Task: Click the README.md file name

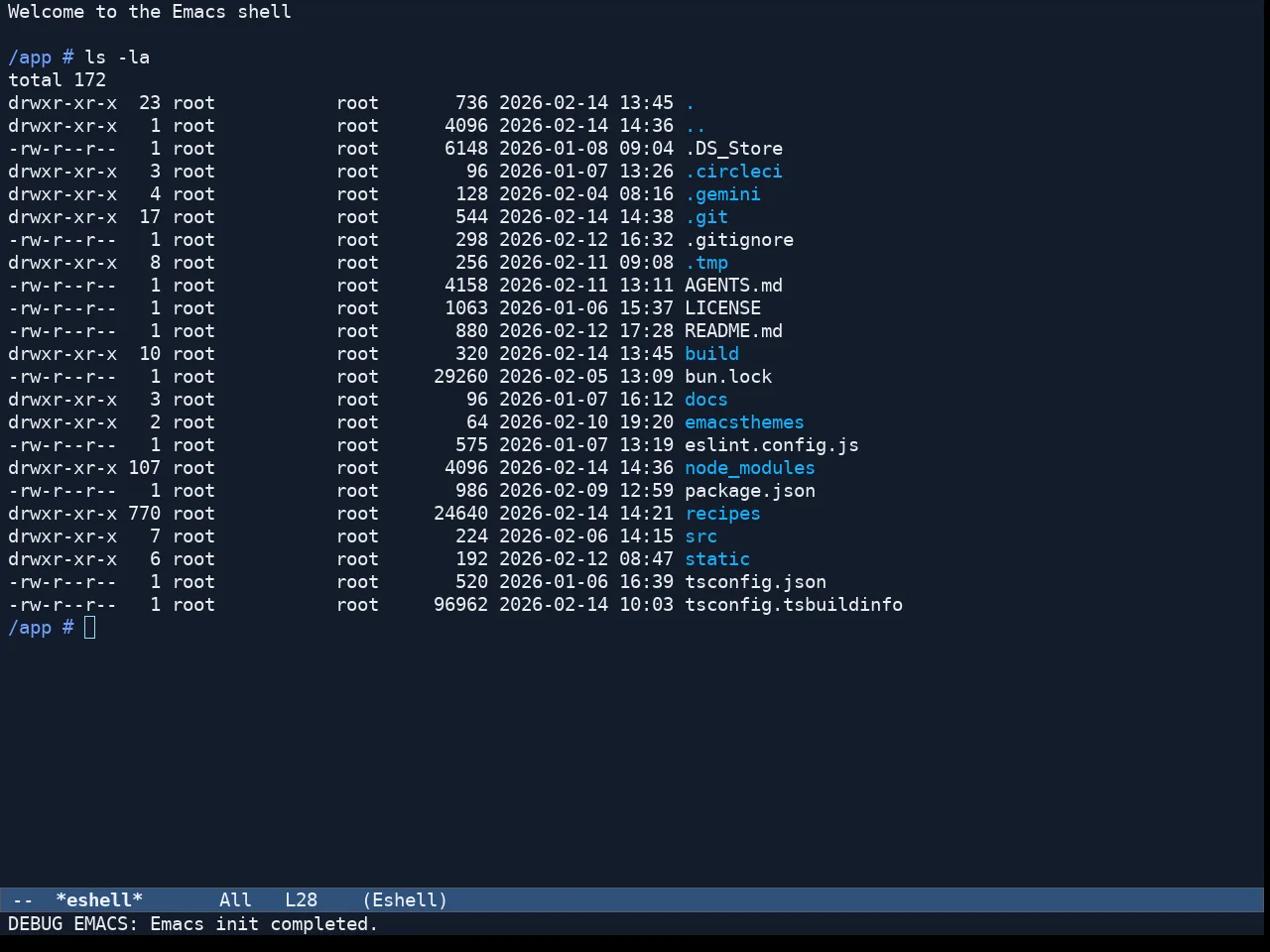Action: [733, 331]
